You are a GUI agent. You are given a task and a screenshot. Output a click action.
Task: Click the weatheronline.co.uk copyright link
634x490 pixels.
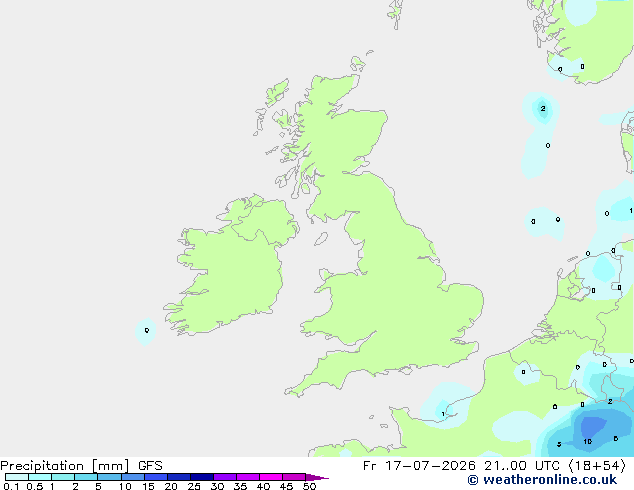pos(542,480)
